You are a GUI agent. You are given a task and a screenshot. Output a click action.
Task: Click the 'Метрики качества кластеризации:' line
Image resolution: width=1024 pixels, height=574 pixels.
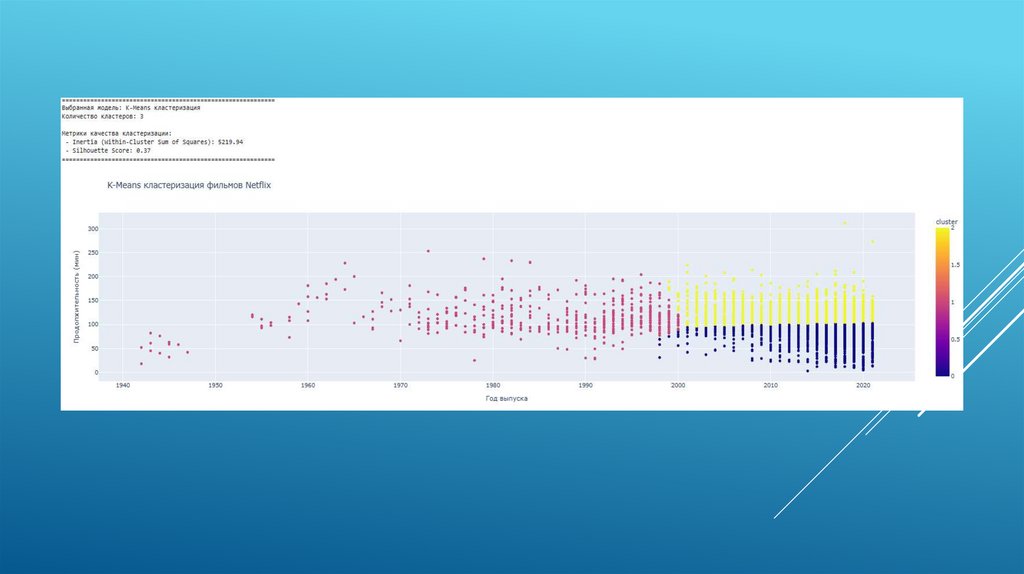[117, 133]
